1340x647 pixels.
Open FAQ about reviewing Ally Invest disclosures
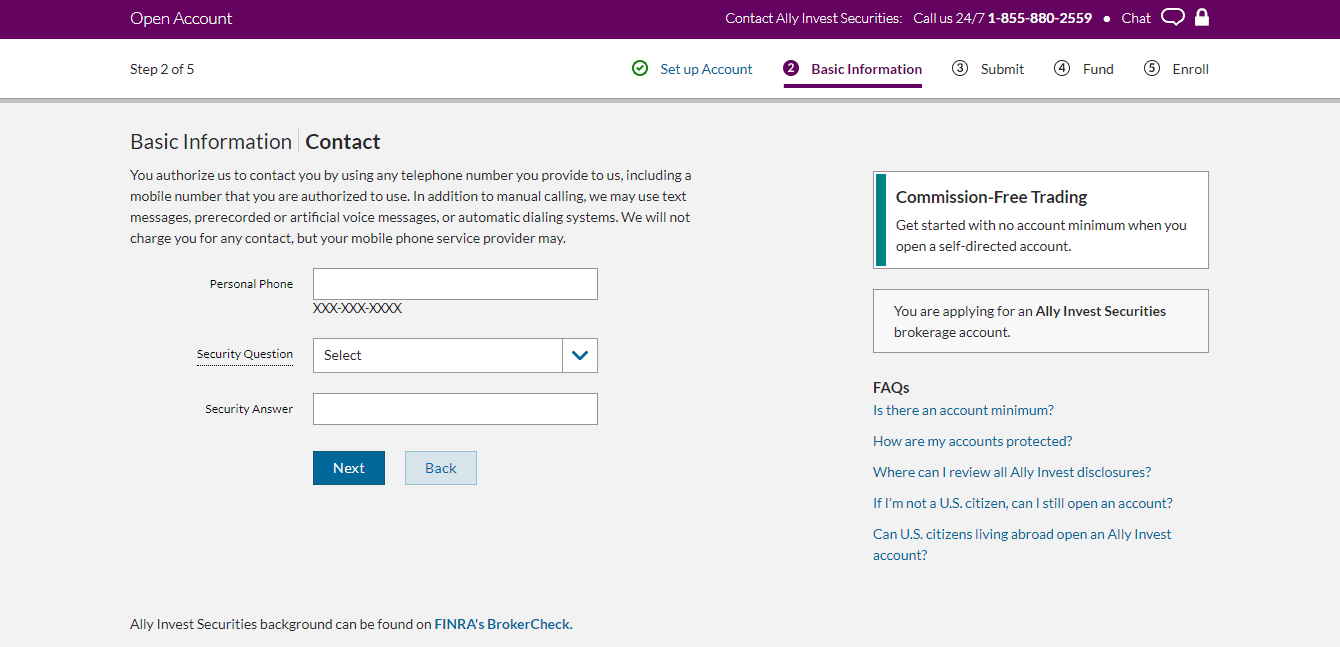click(1012, 472)
